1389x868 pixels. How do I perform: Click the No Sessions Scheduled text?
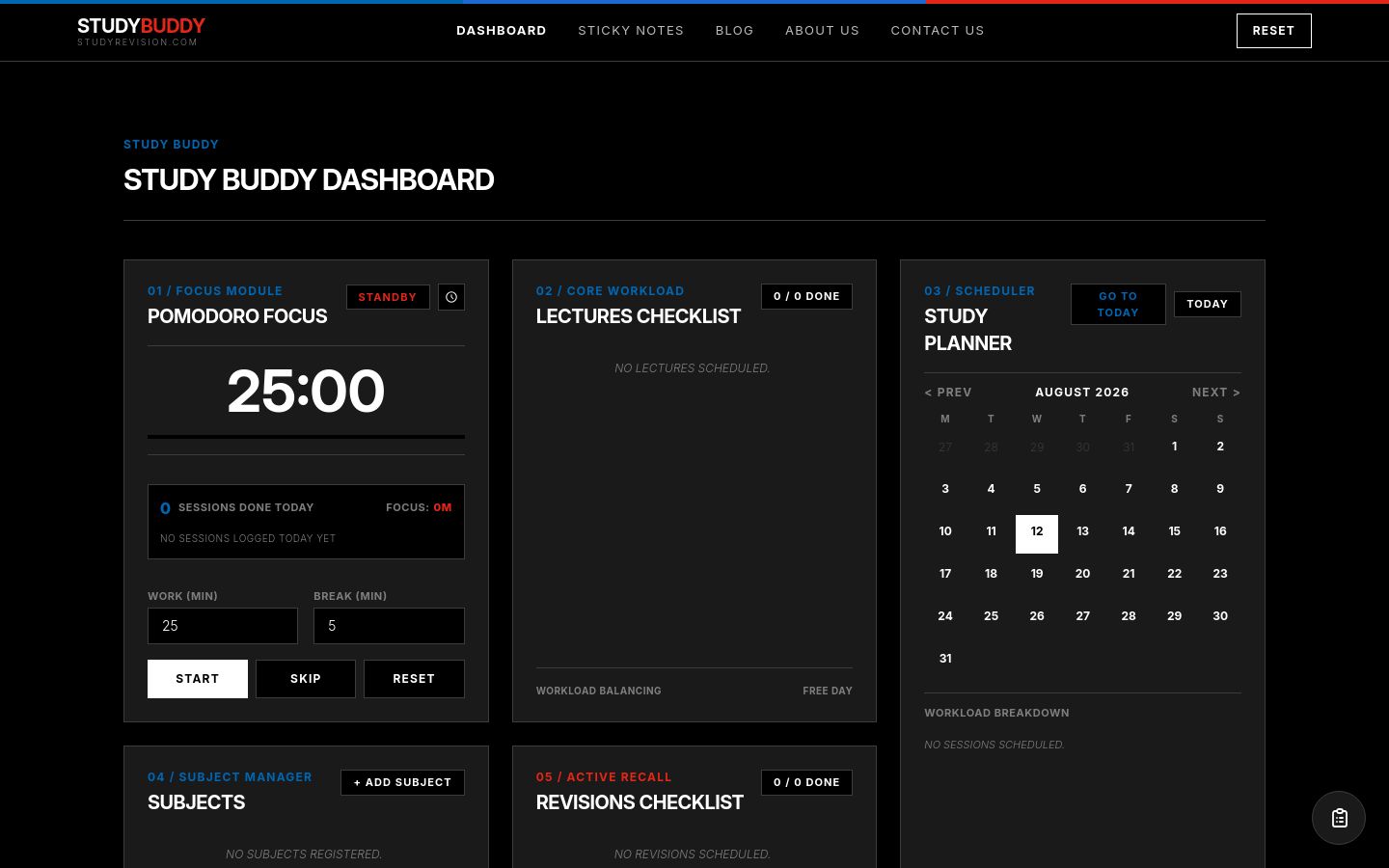(994, 745)
